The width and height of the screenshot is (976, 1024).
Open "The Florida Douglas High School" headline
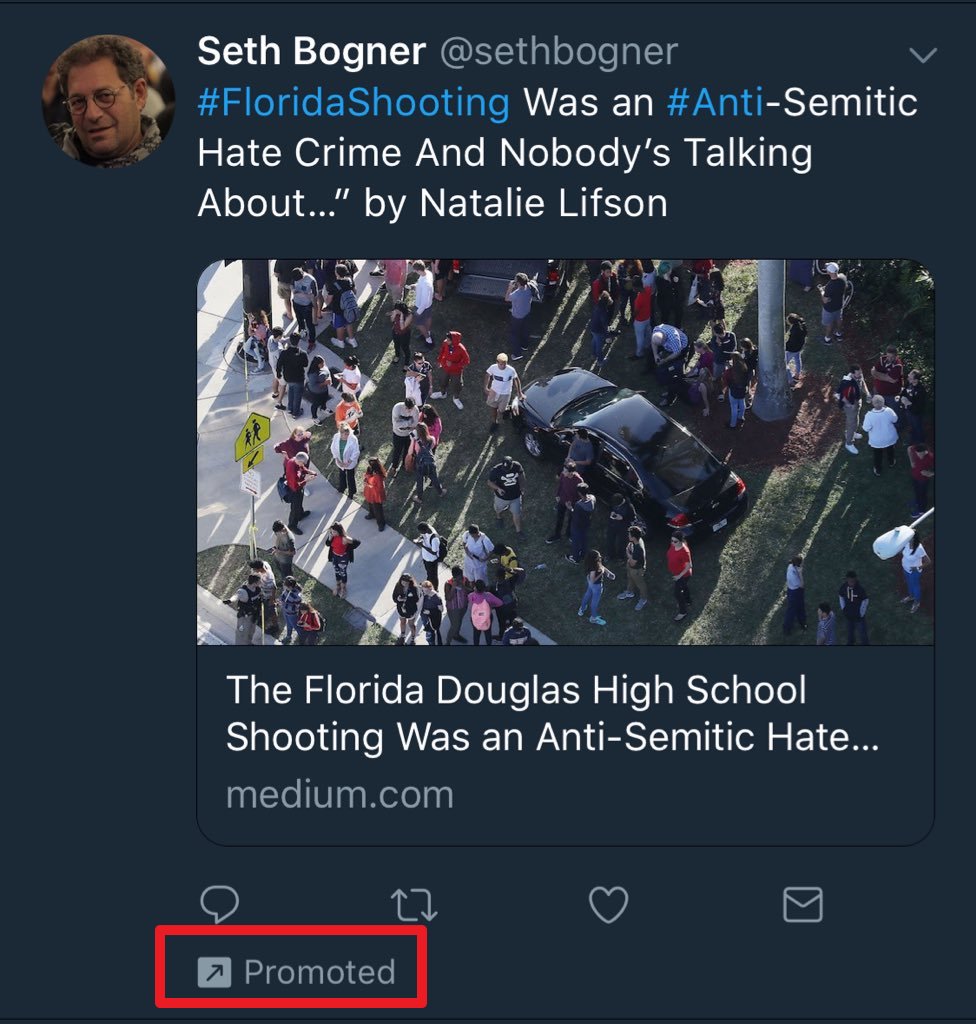pos(516,690)
